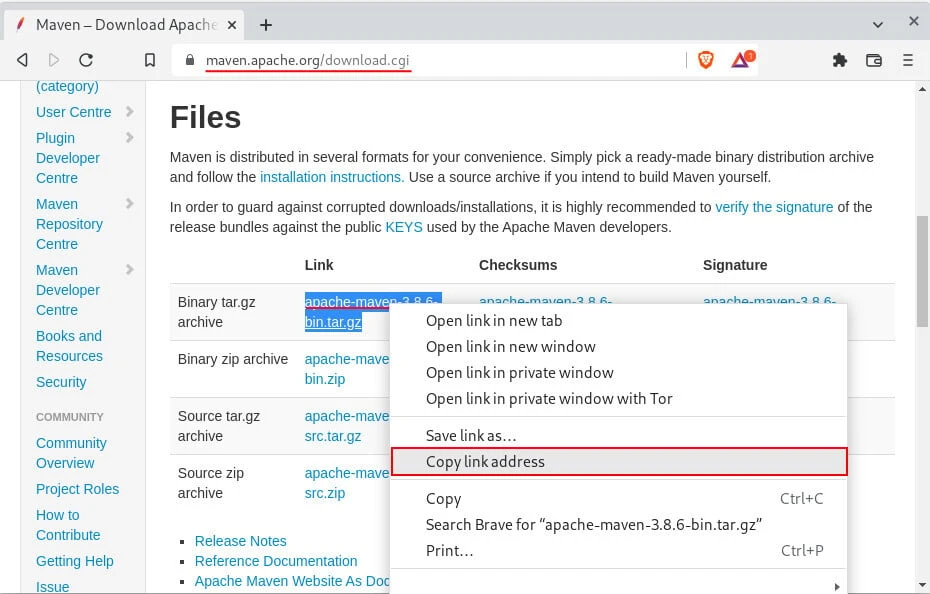Click the "installation instructions" link
This screenshot has width=930, height=594.
(332, 177)
